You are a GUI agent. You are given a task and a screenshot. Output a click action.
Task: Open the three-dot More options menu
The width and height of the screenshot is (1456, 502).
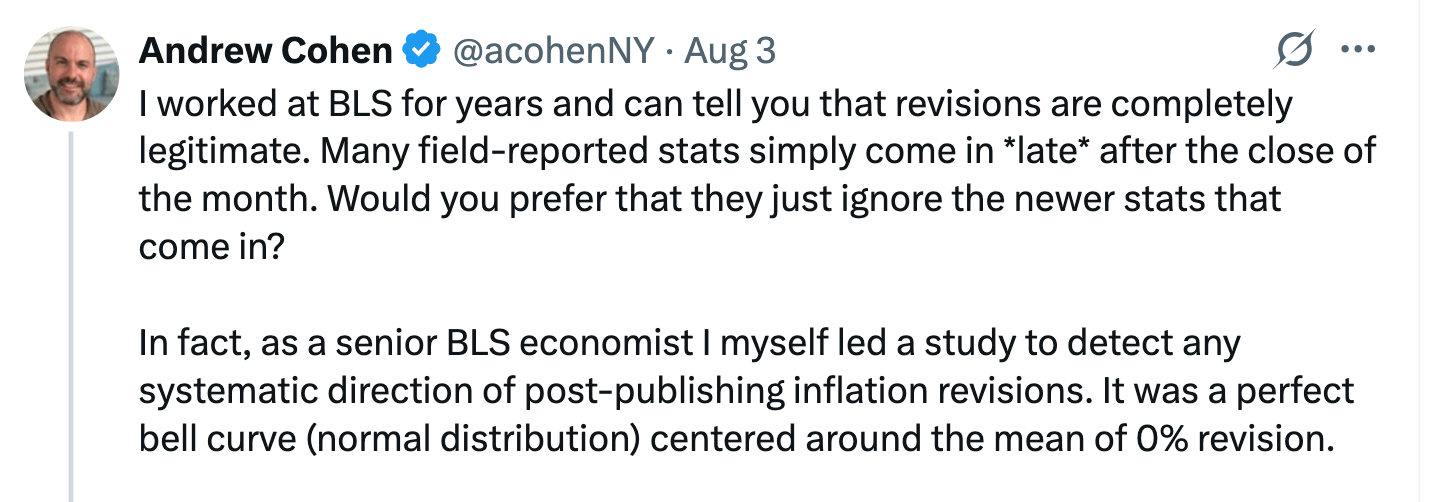click(x=1357, y=50)
